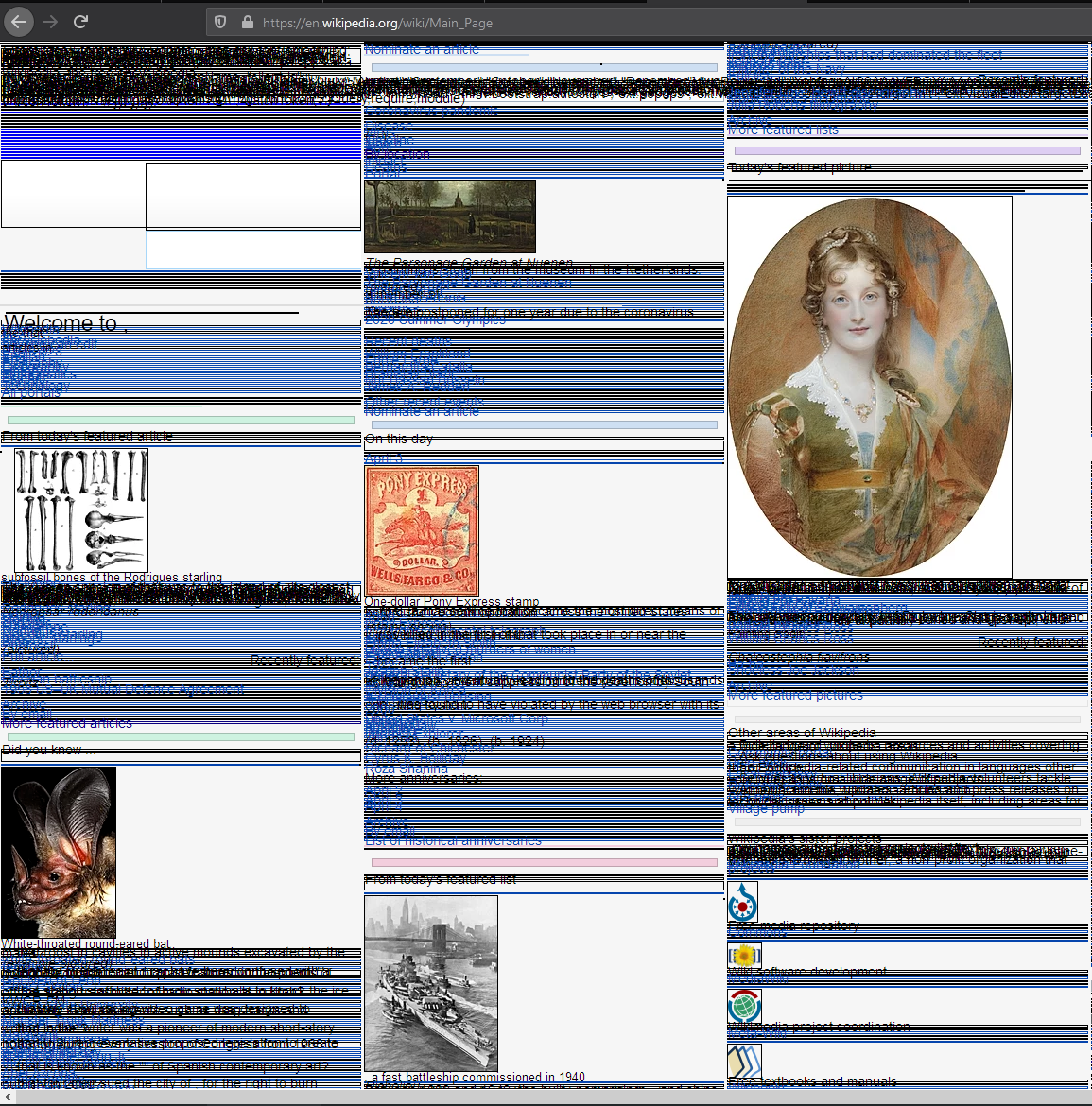Open the featured oval portrait of a woman

(870, 387)
